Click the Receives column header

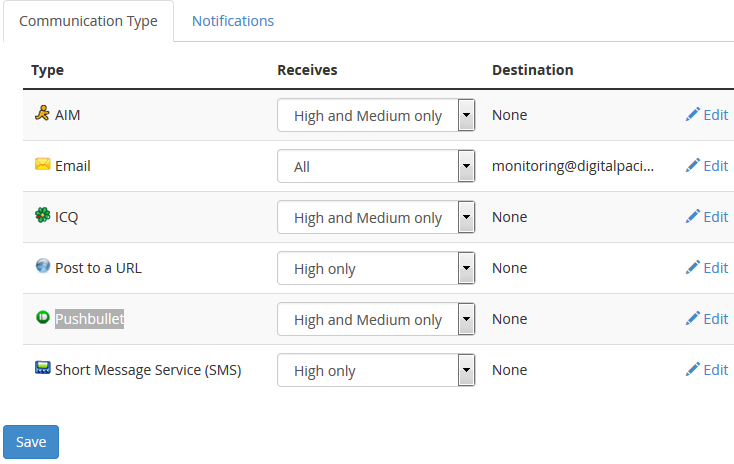pos(307,70)
